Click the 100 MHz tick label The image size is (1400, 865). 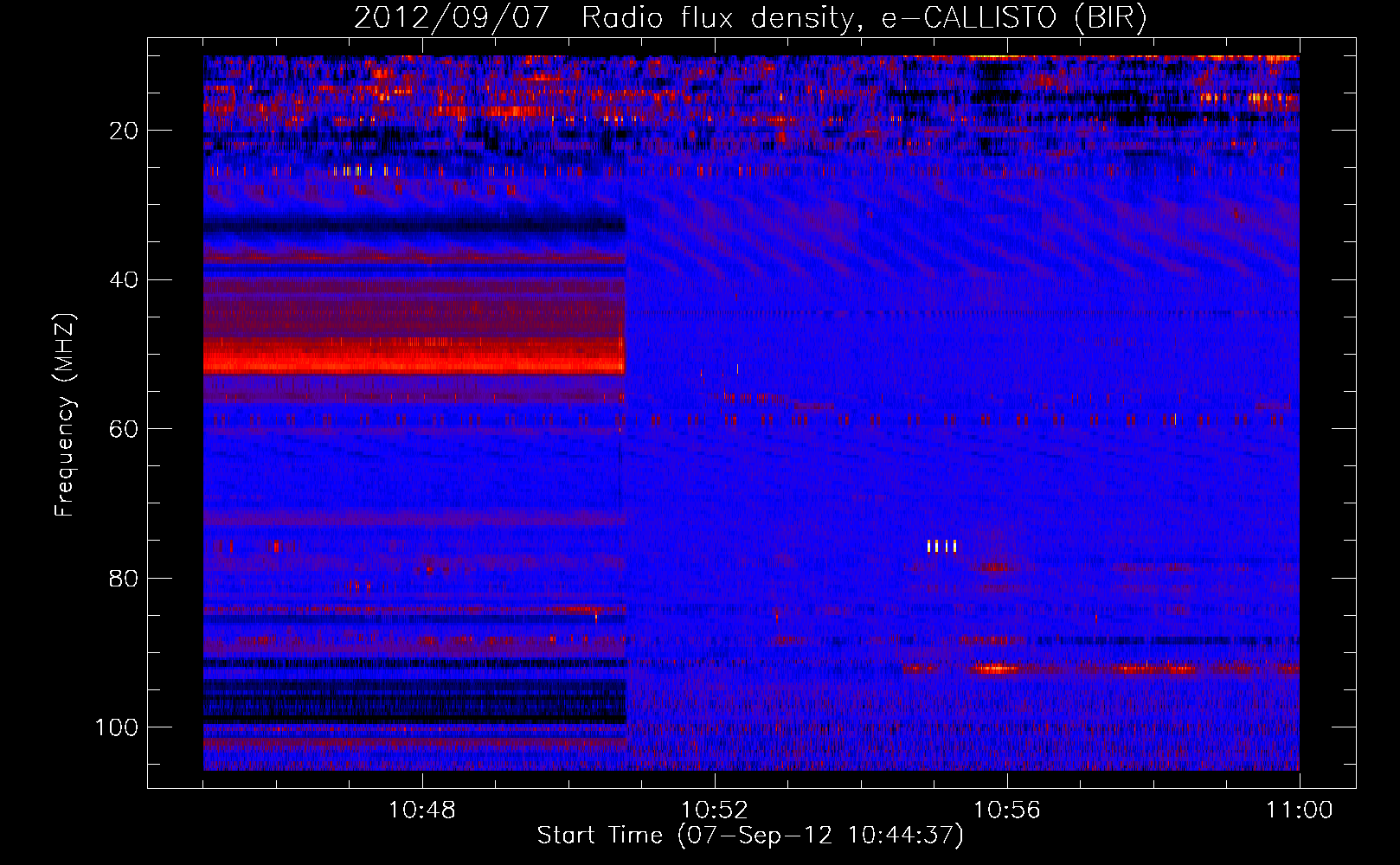tap(117, 727)
